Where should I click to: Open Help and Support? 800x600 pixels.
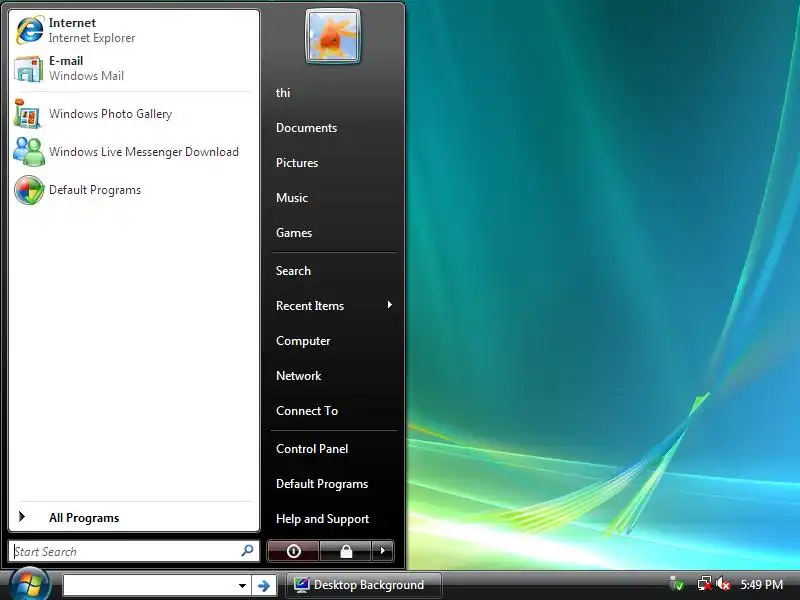tap(322, 519)
